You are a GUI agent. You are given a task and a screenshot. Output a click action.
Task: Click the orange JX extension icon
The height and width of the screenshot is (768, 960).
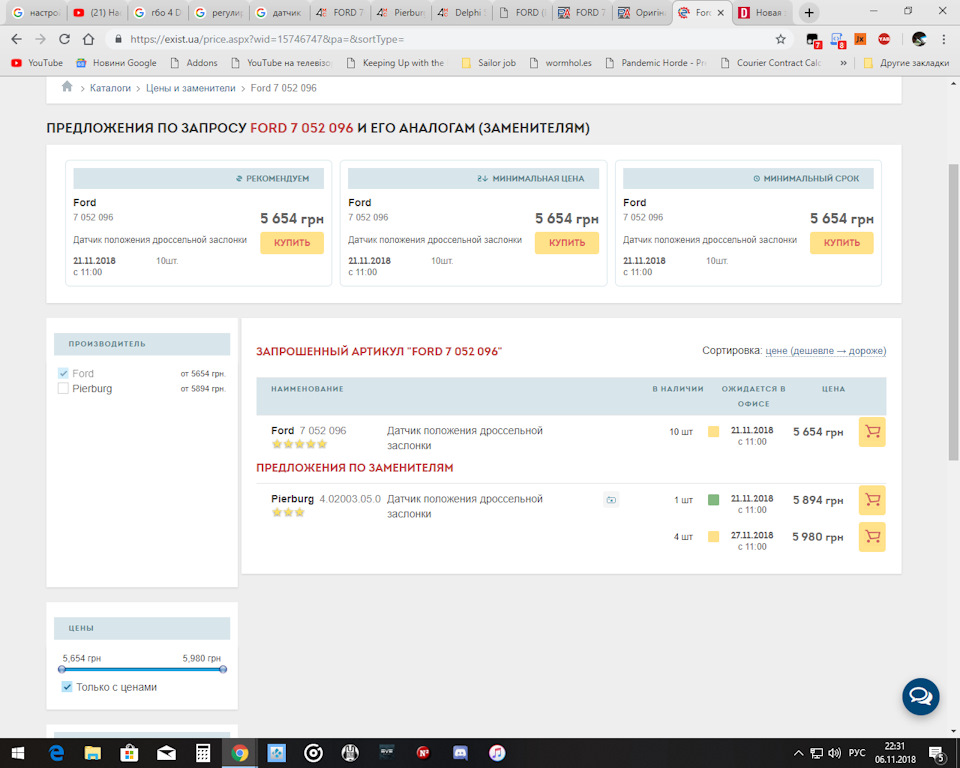coord(860,39)
